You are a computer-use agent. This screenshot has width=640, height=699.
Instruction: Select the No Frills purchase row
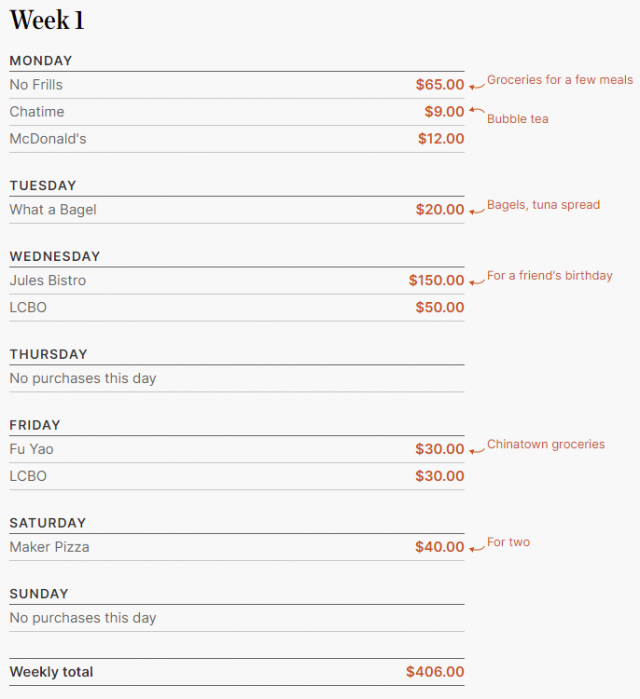[237, 85]
